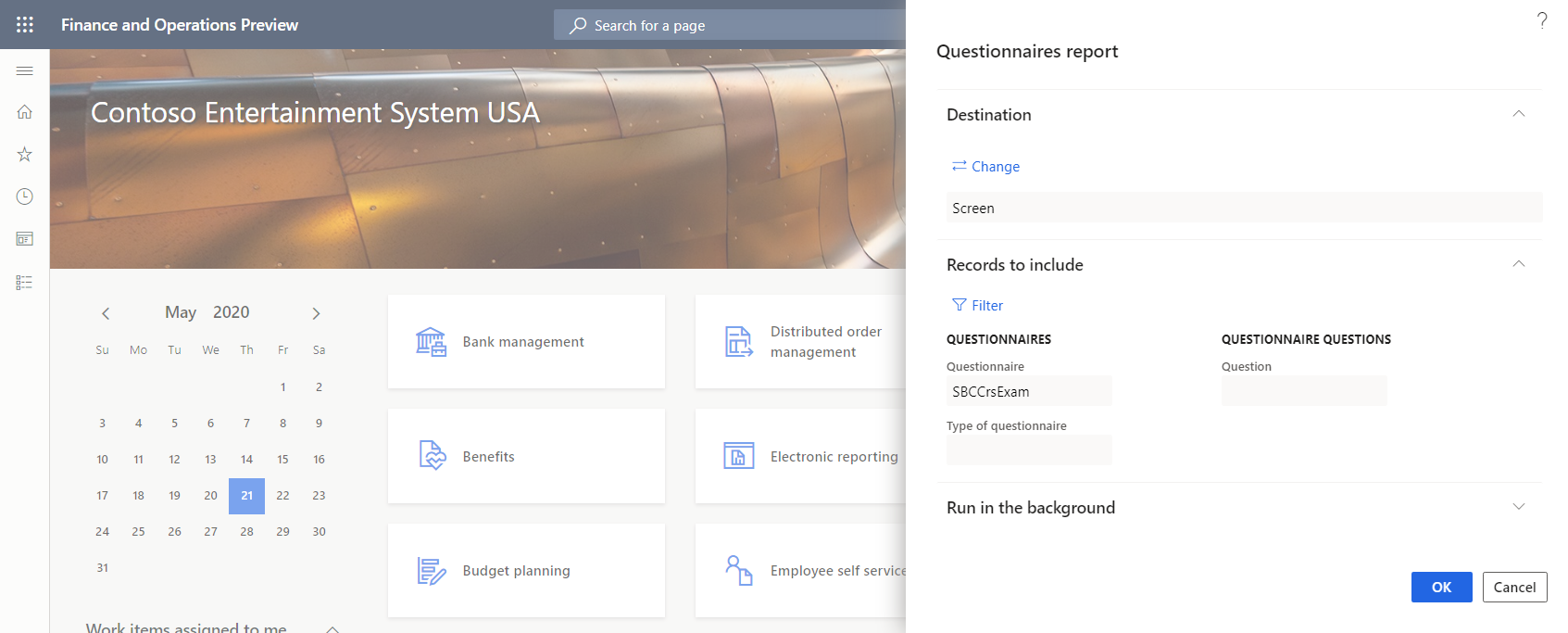Click the Budget planning tile icon
This screenshot has width=1568, height=633.
432,571
